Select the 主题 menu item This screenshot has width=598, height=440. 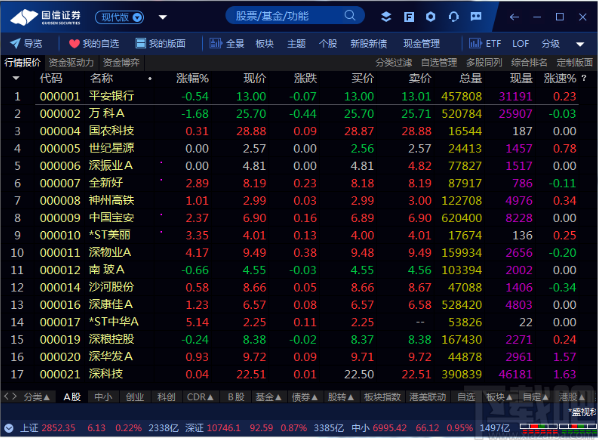[x=296, y=44]
